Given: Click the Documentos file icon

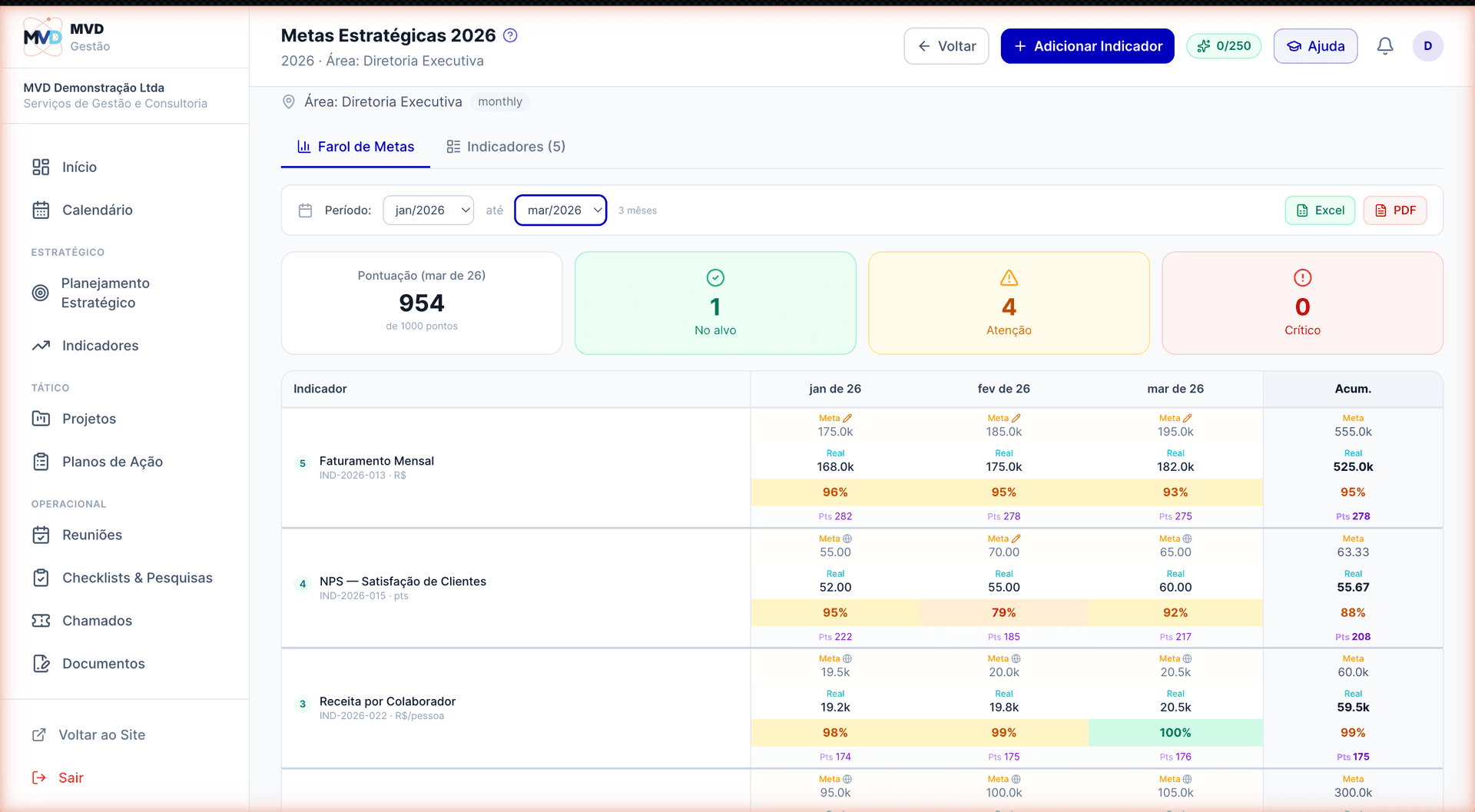Looking at the screenshot, I should 41,664.
